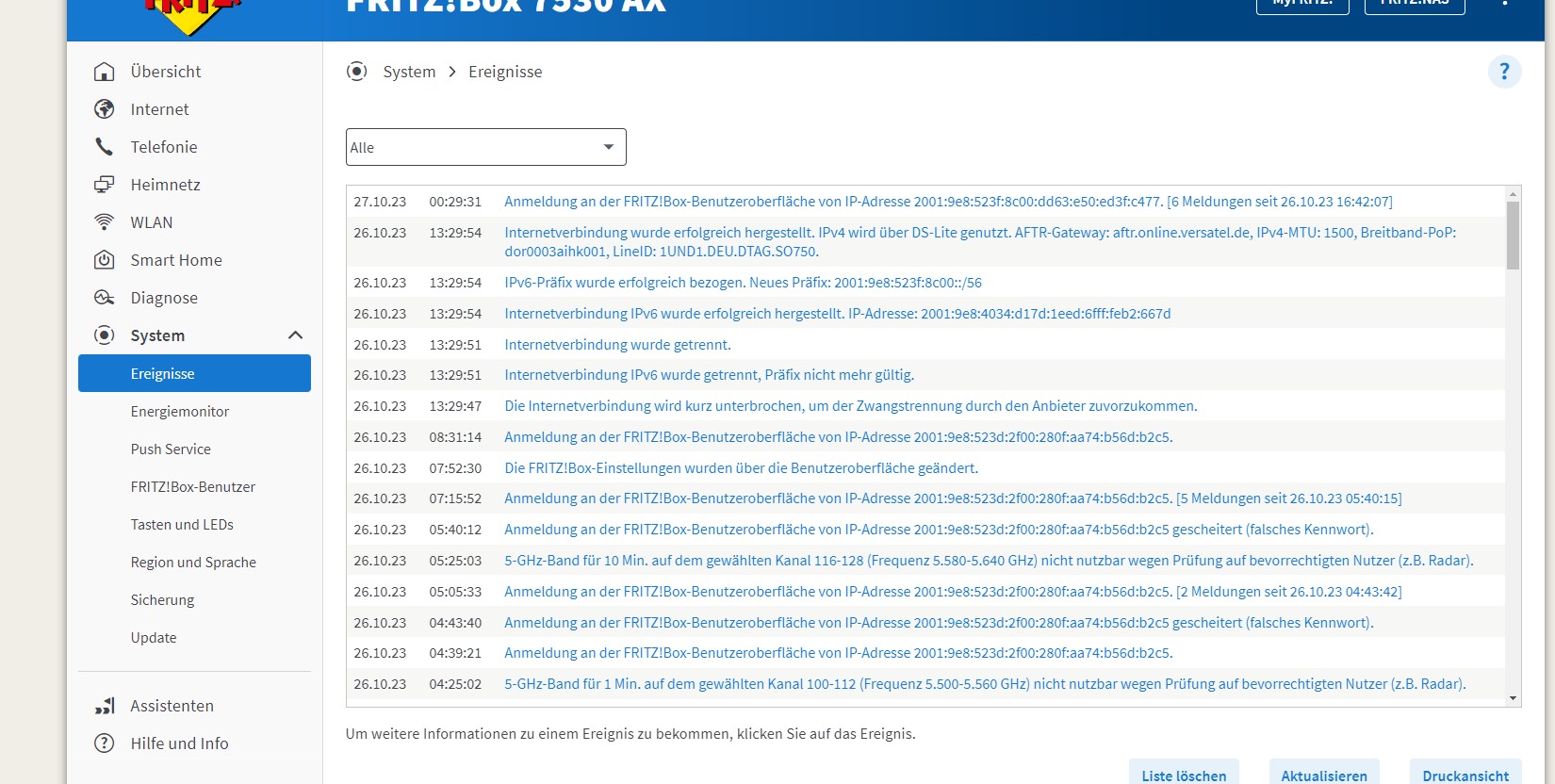Image resolution: width=1555 pixels, height=784 pixels.
Task: Click the Liste löschen button
Action: click(1184, 773)
